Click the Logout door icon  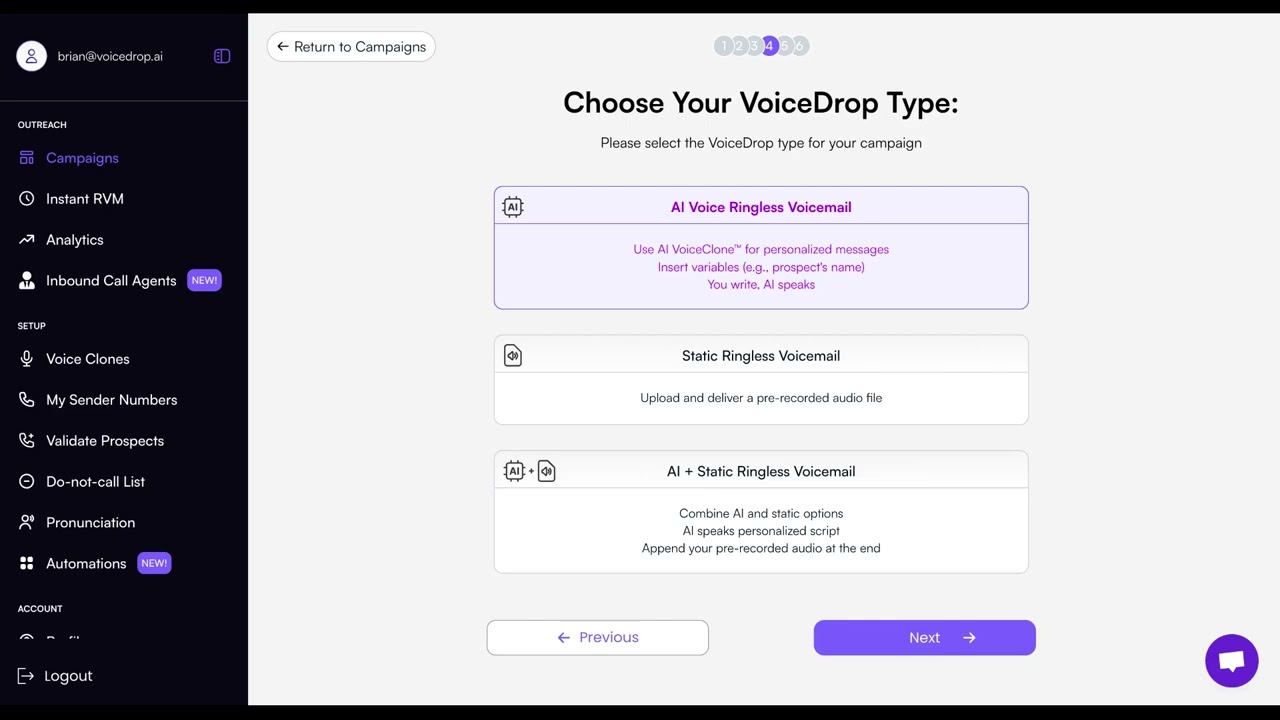click(26, 676)
